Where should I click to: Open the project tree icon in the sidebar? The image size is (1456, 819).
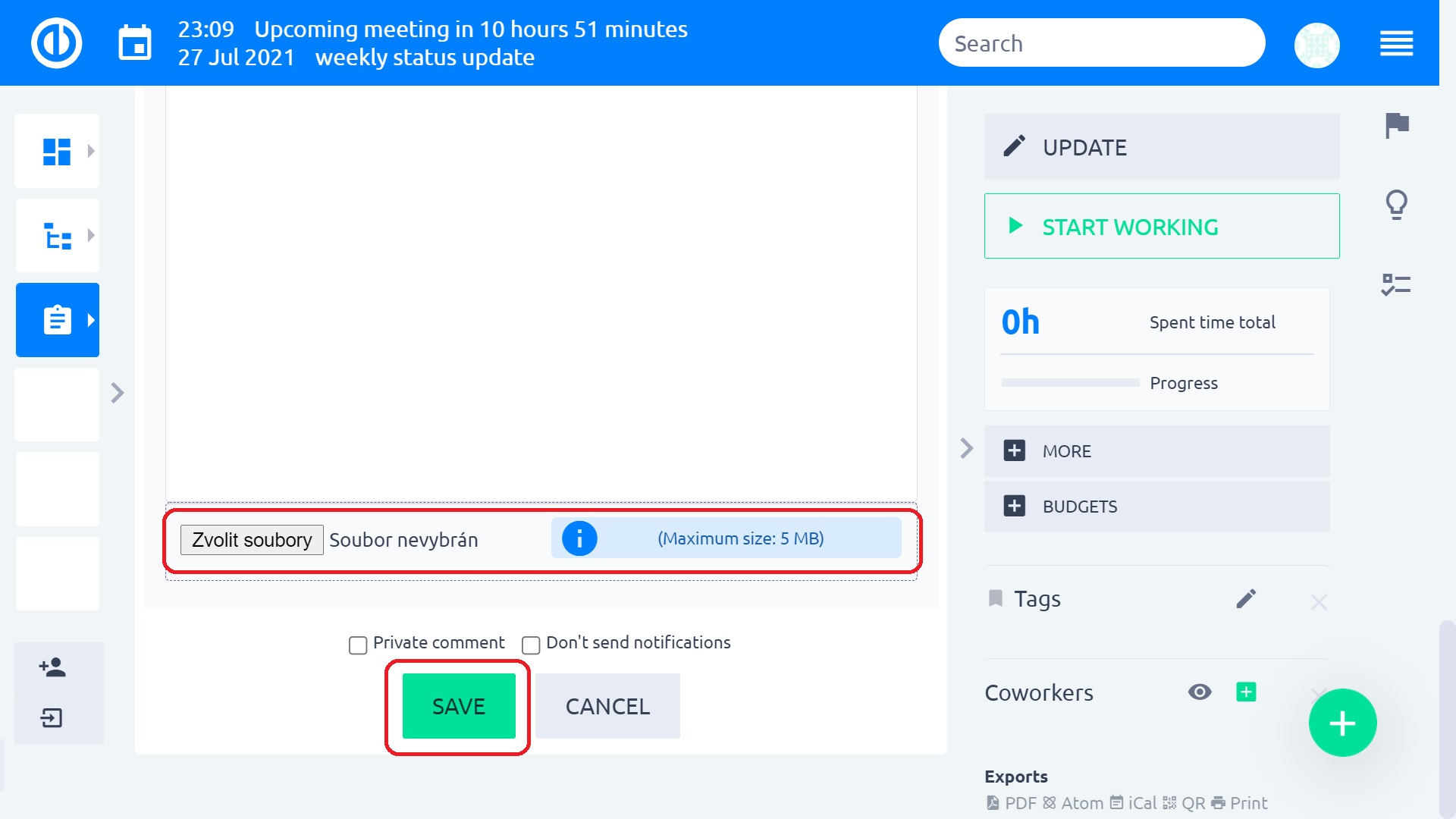(x=56, y=235)
